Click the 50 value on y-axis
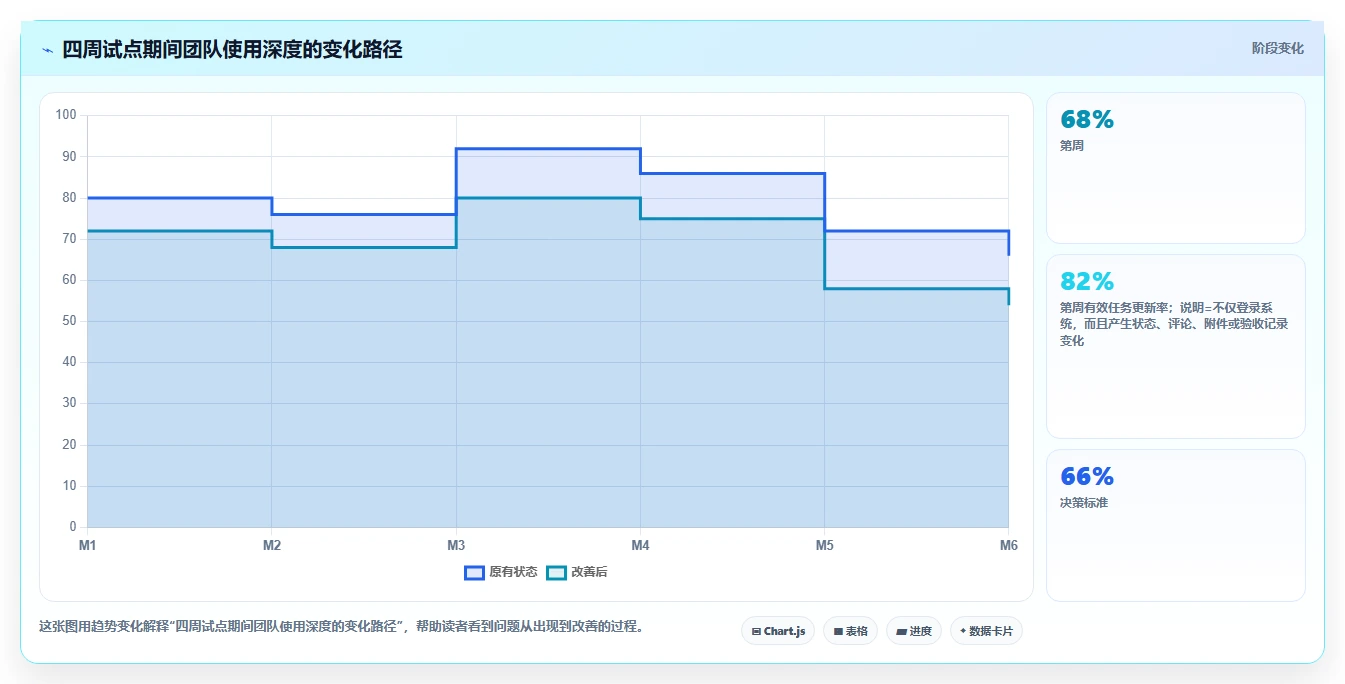The image size is (1345, 684). 69,321
